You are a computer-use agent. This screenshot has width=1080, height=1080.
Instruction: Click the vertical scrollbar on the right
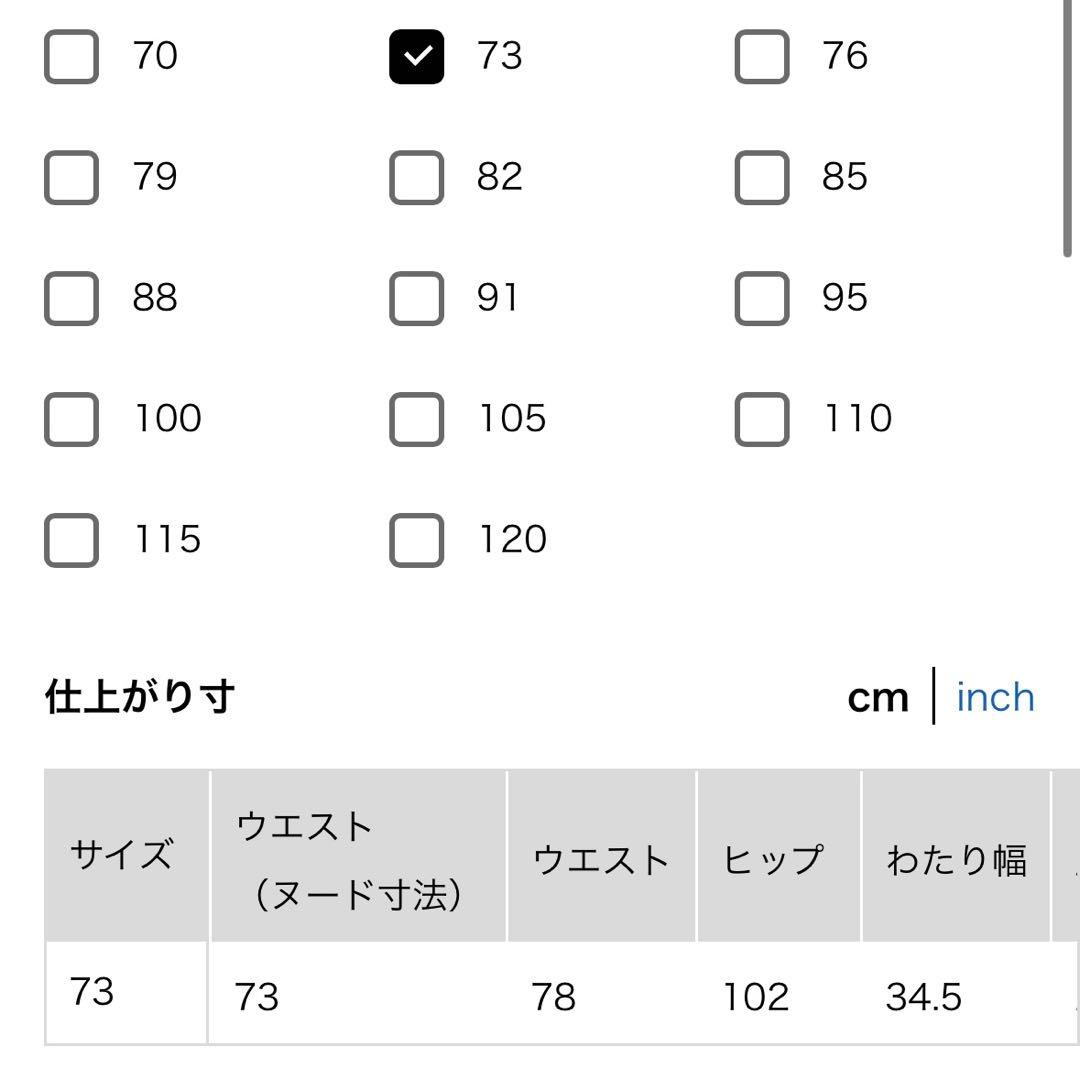pyautogui.click(x=1068, y=130)
